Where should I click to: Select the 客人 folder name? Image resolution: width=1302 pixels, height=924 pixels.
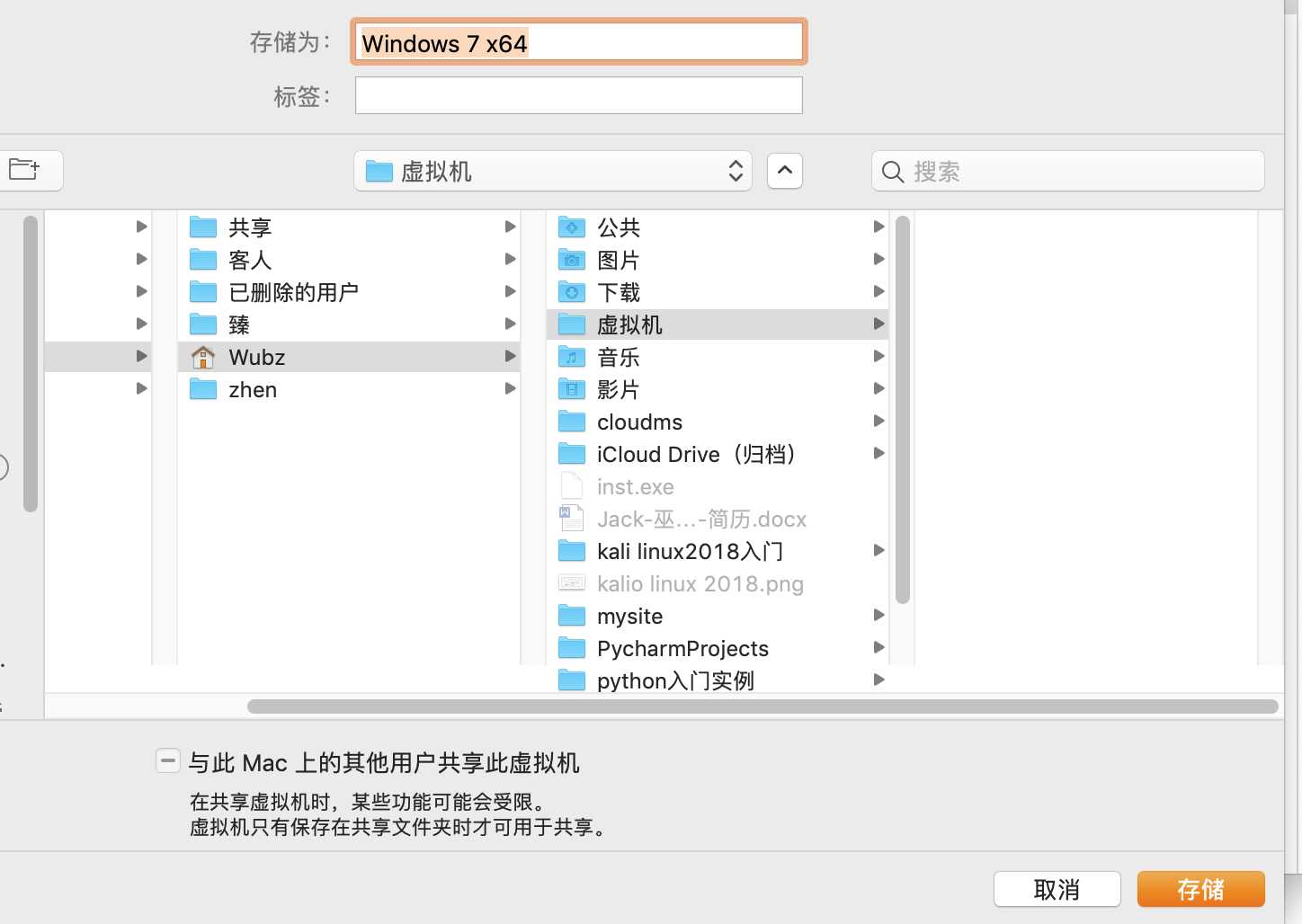(250, 260)
